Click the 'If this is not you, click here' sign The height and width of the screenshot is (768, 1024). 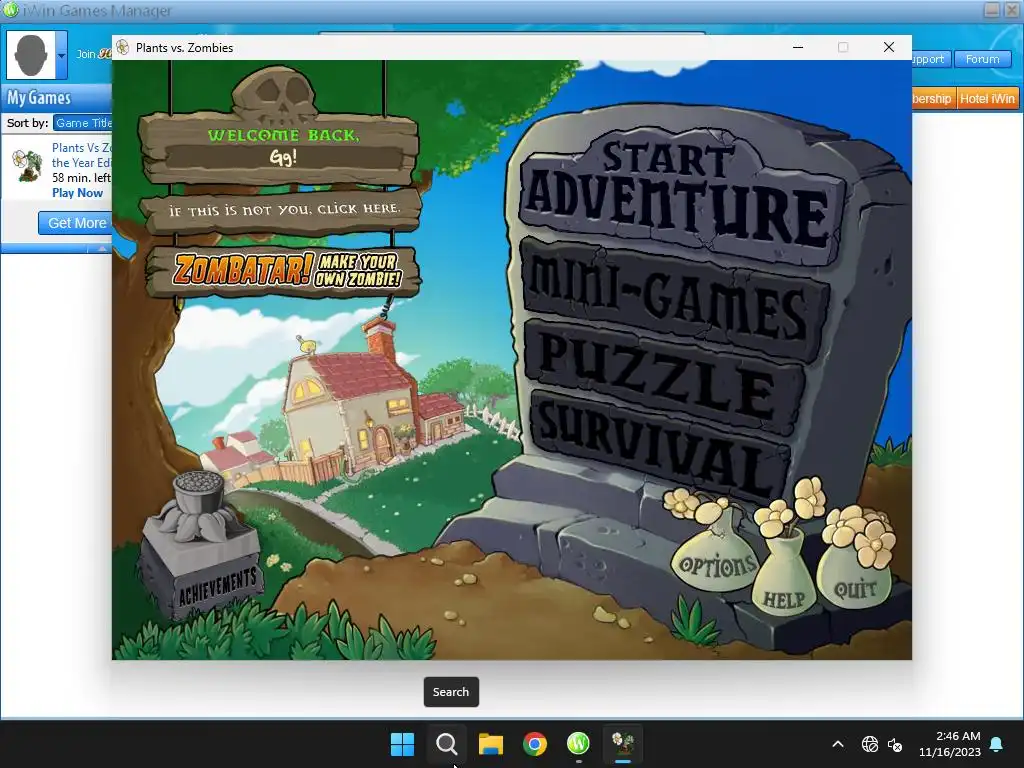[x=283, y=210]
